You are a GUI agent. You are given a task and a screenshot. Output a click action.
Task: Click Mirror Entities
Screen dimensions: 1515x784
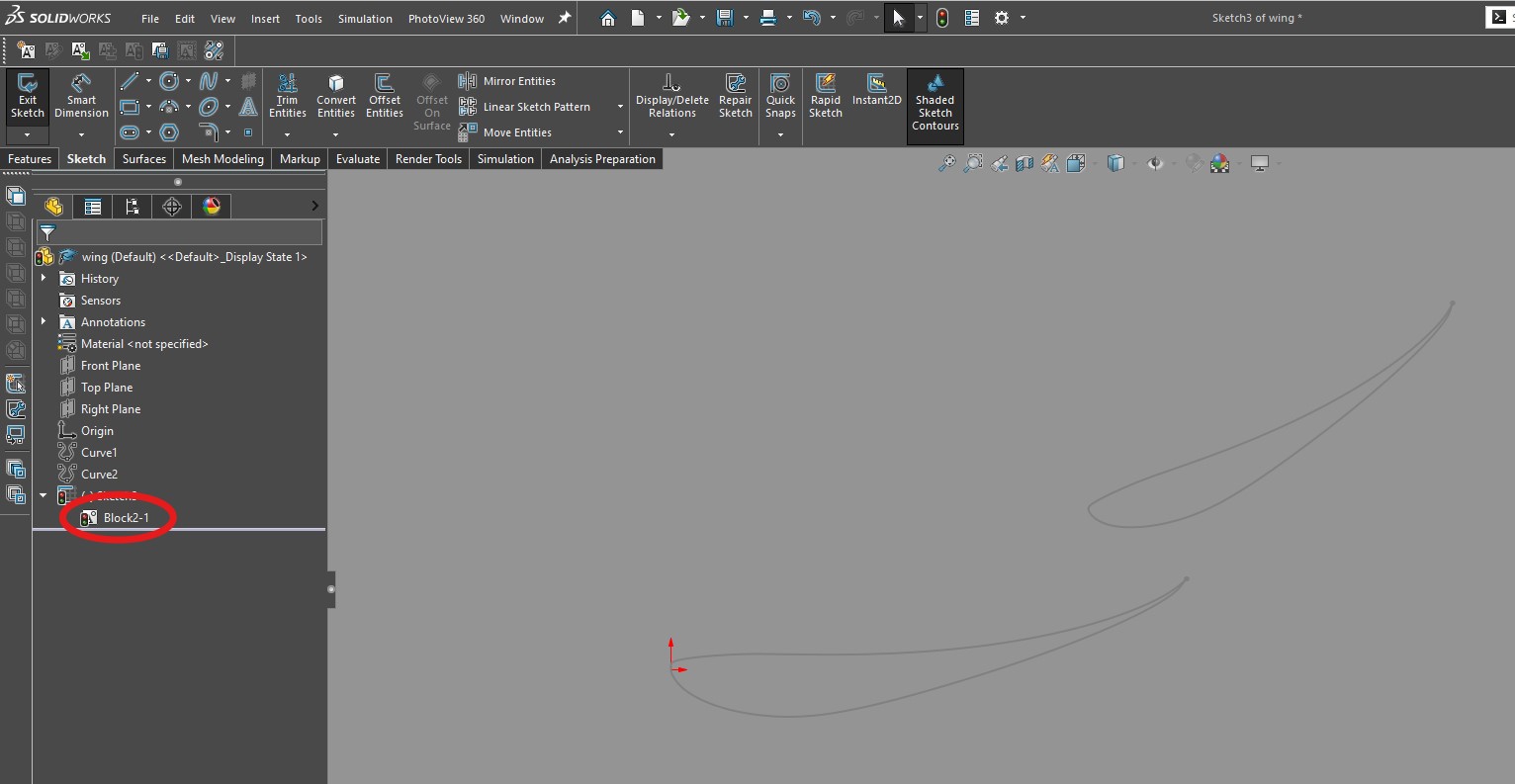point(506,81)
